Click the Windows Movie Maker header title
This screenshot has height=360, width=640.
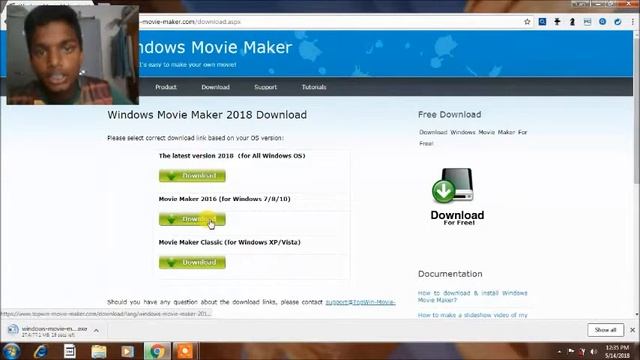(216, 47)
